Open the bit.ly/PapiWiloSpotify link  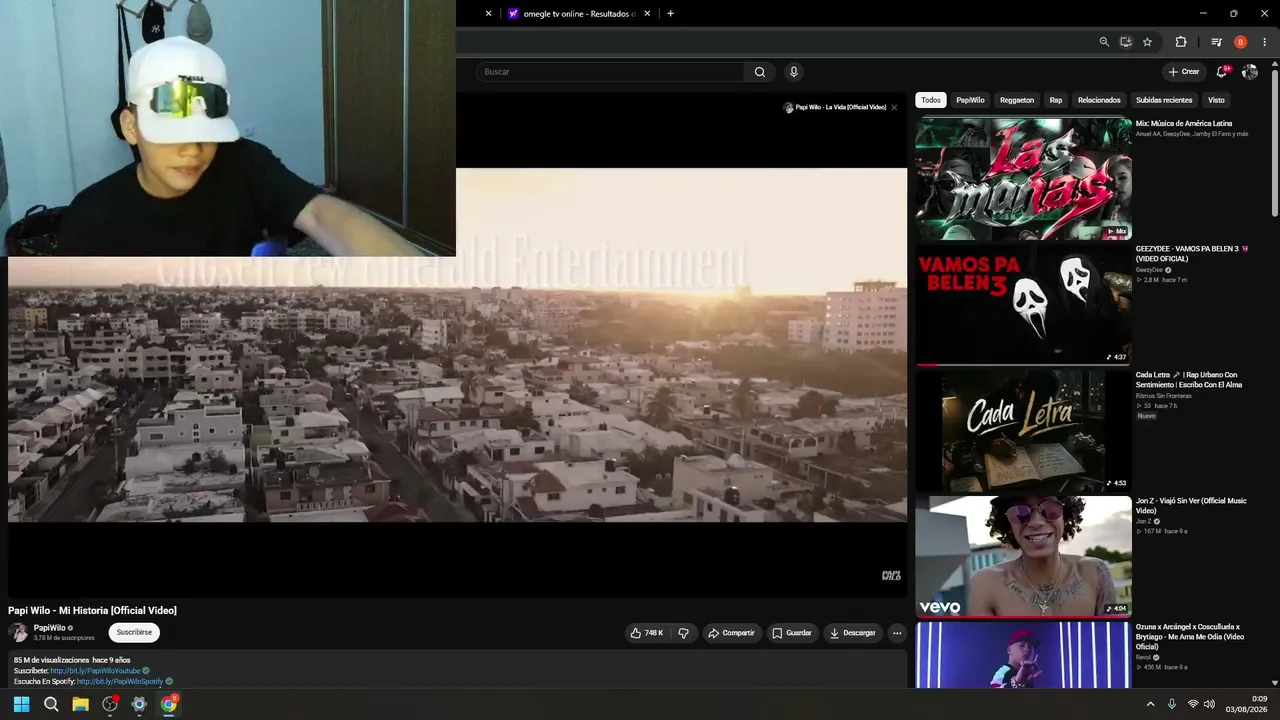(120, 681)
